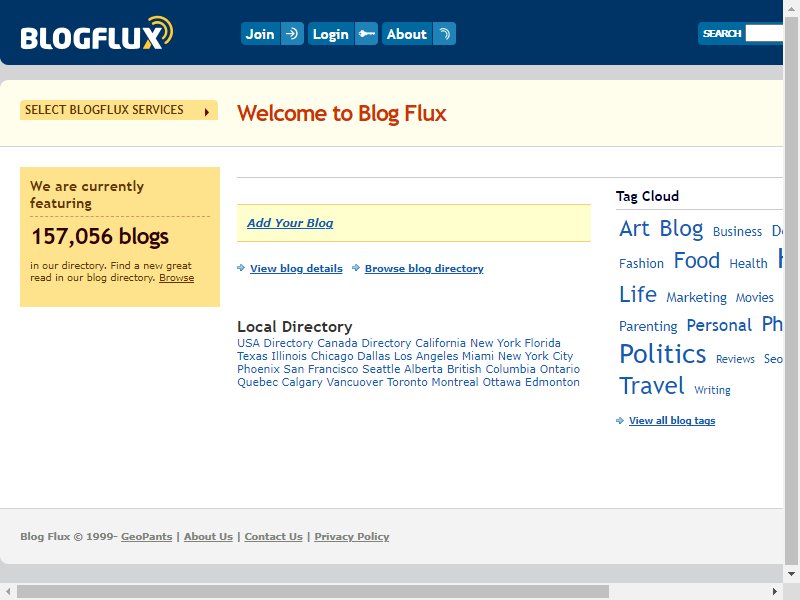This screenshot has height=600, width=800.
Task: Click the Business tag in Tag Cloud
Action: pyautogui.click(x=737, y=232)
